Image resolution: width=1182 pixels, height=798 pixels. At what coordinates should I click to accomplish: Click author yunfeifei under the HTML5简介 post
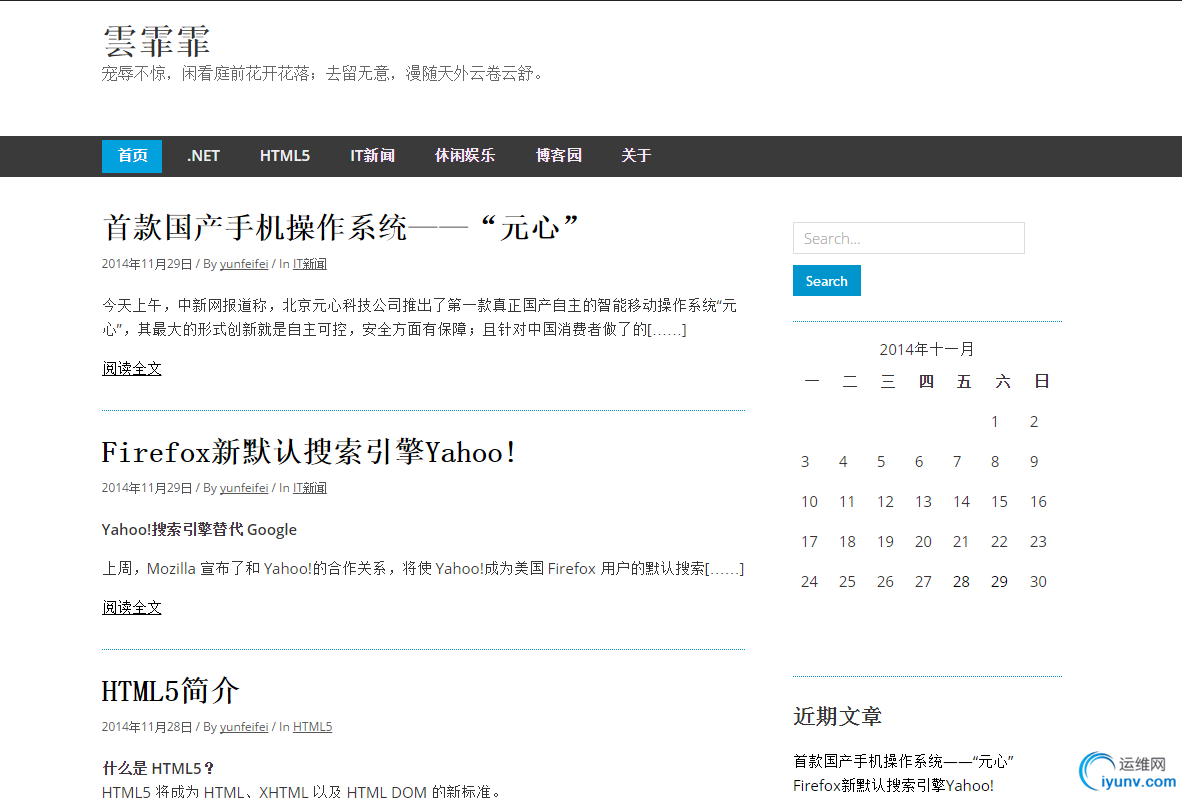click(243, 726)
